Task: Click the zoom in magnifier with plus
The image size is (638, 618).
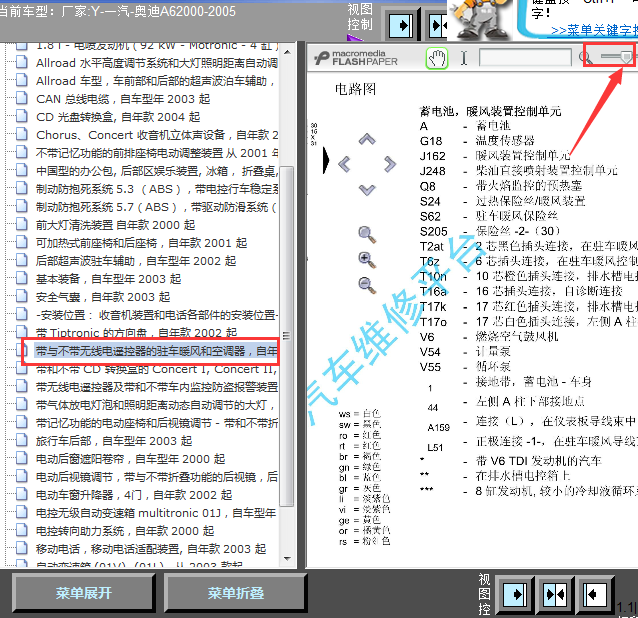Action: [367, 260]
